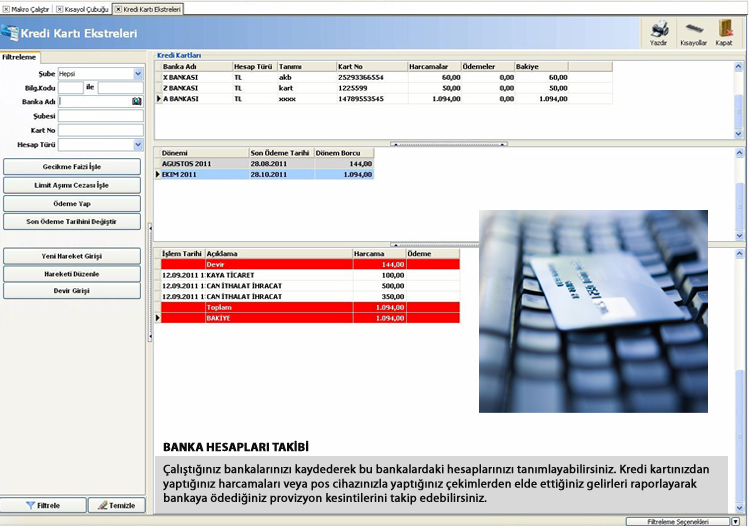Click the Yeni Hareket Girişi button

[x=72, y=256]
